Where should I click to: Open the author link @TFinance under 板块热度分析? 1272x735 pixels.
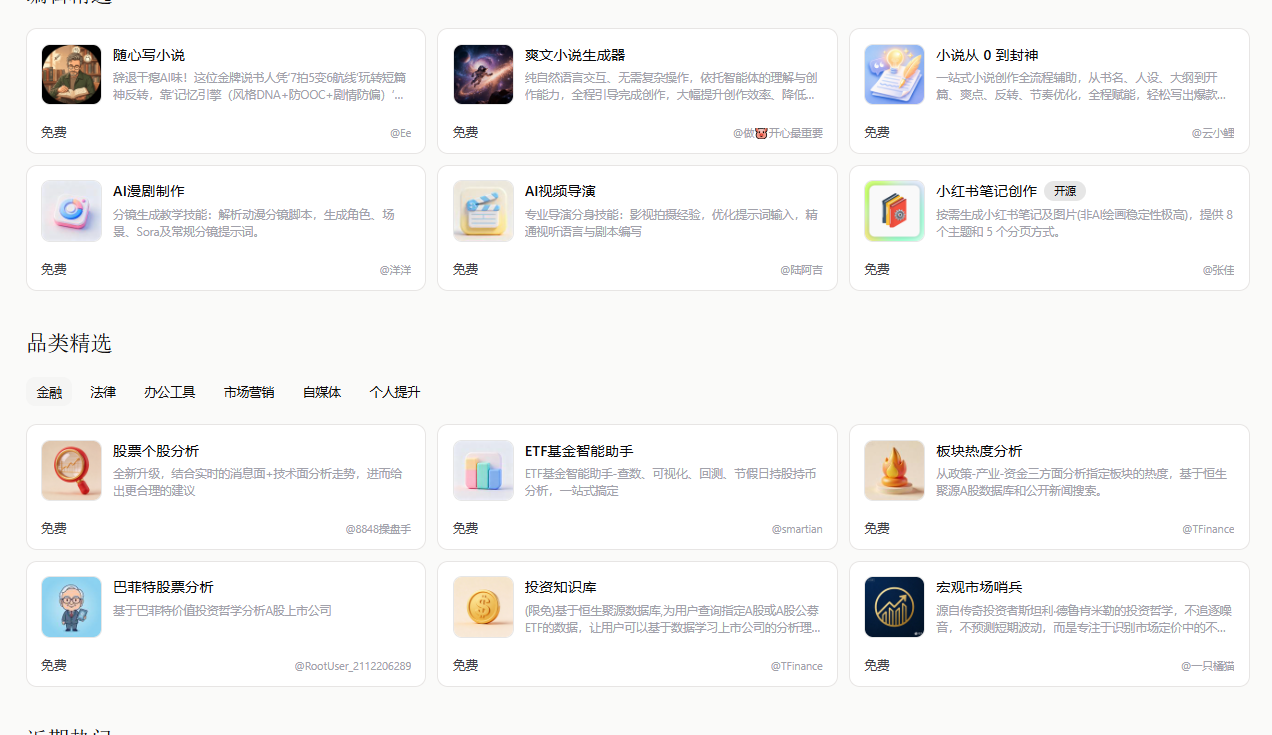point(1207,529)
